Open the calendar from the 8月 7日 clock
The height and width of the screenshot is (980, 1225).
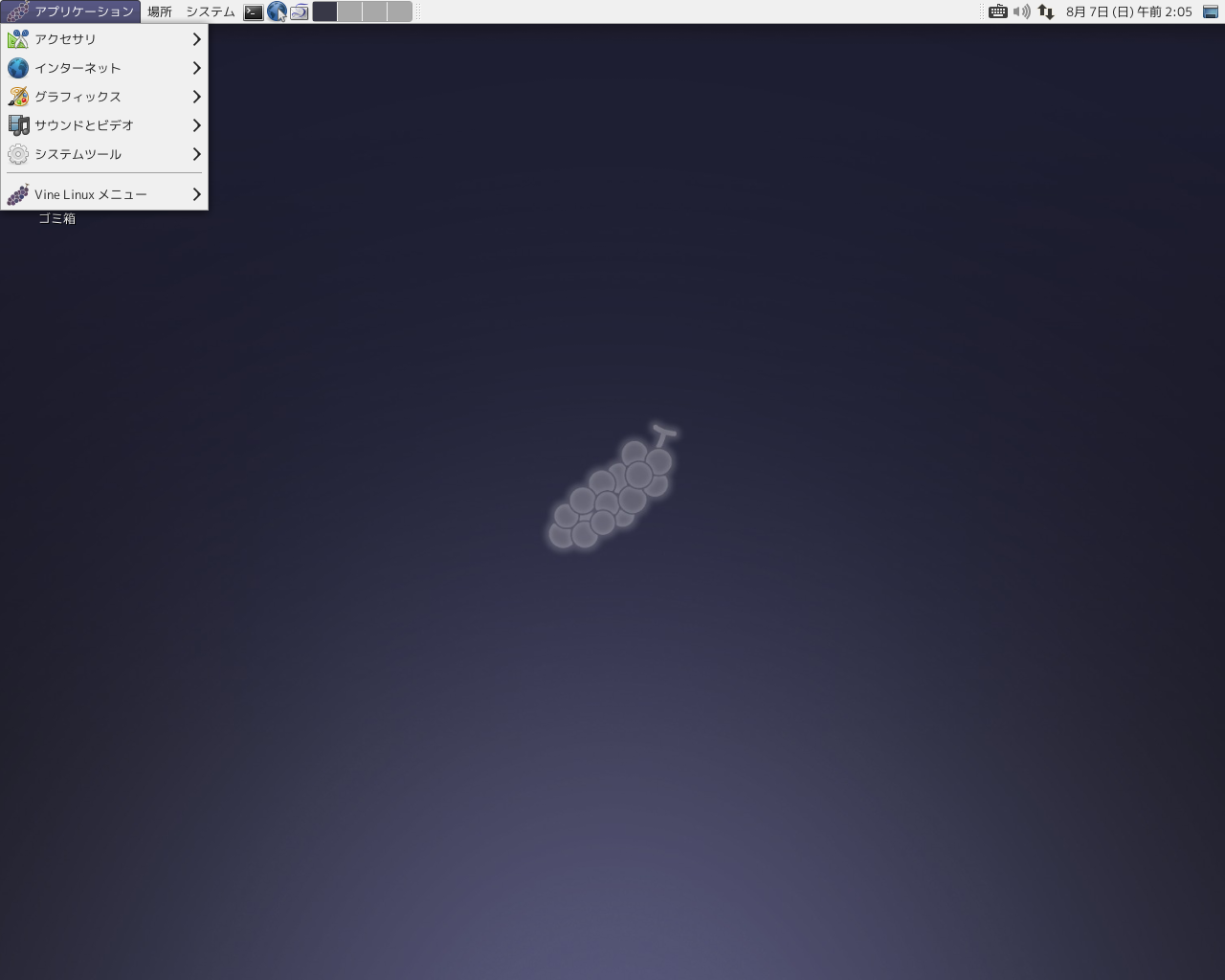point(1129,11)
